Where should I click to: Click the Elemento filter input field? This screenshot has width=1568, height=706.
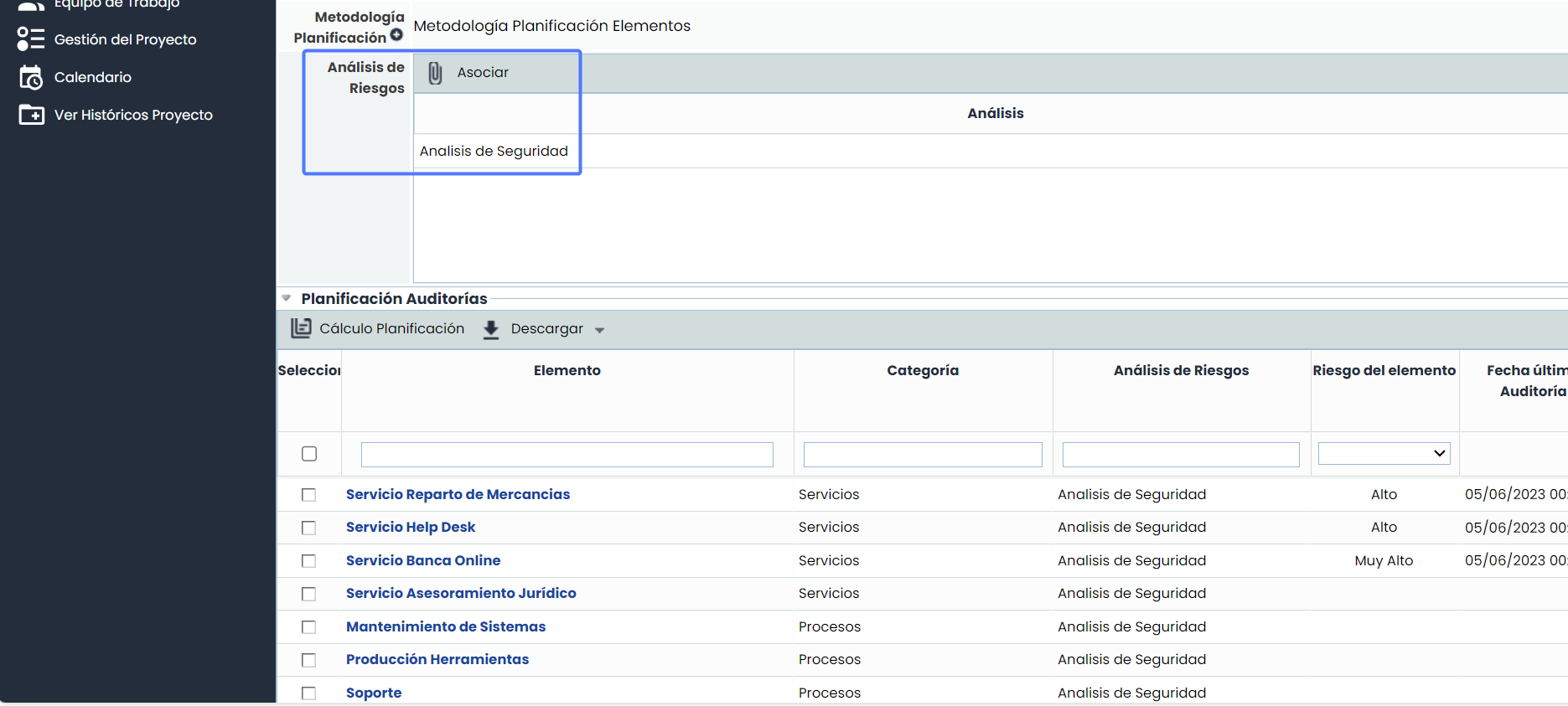[x=567, y=455]
